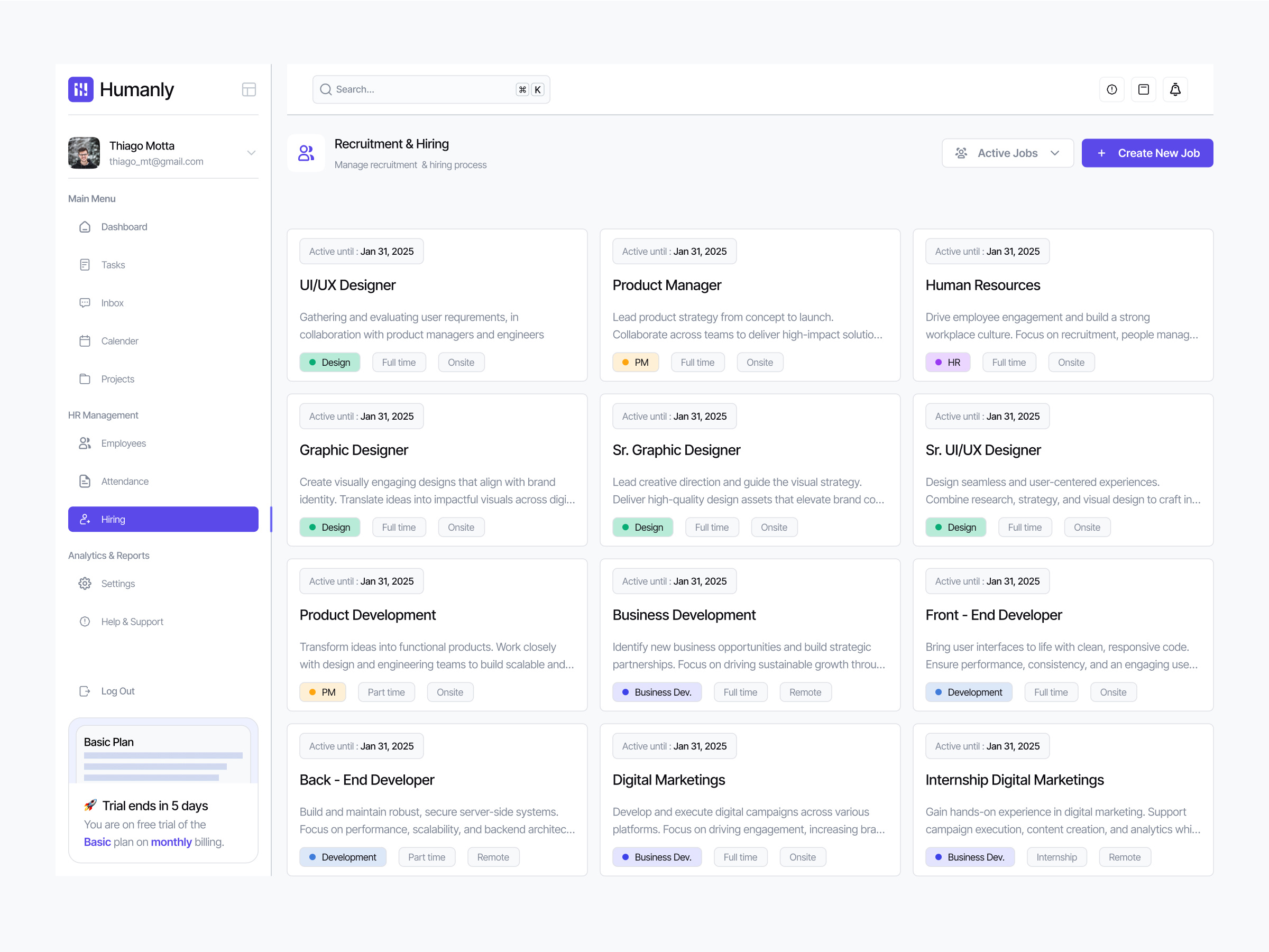Click the Create New Job button

click(x=1147, y=153)
